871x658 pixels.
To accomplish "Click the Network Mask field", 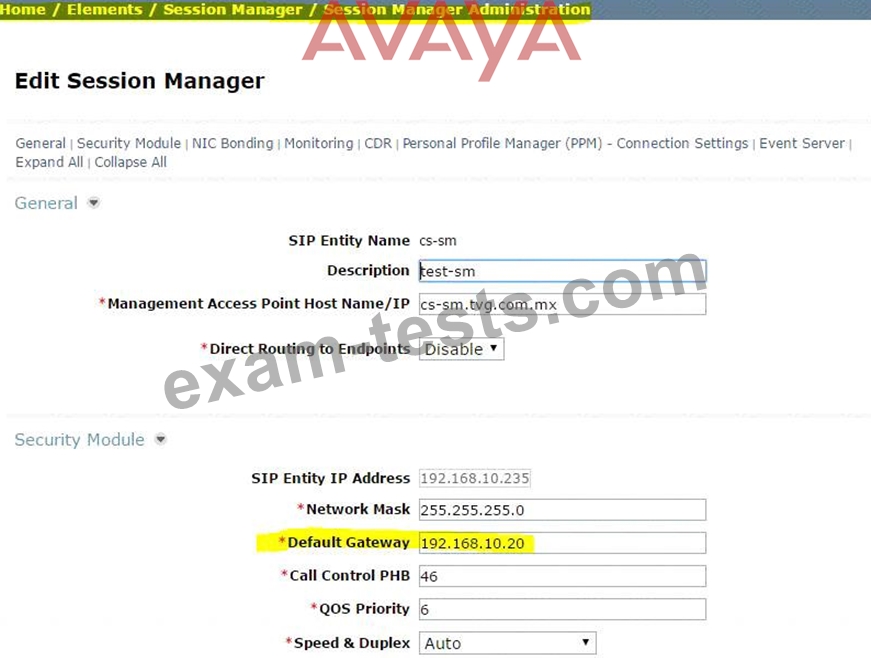I will [563, 510].
